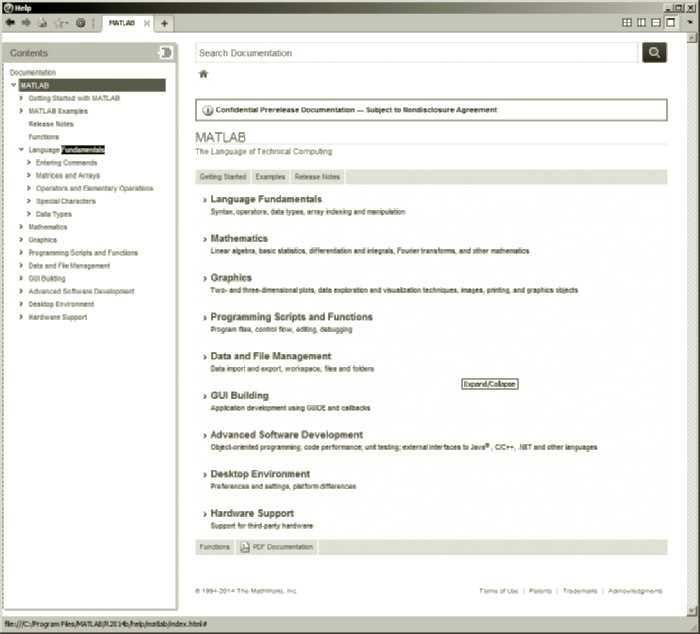The width and height of the screenshot is (700, 634).
Task: Select Functions in the Contents tree
Action: [x=44, y=137]
